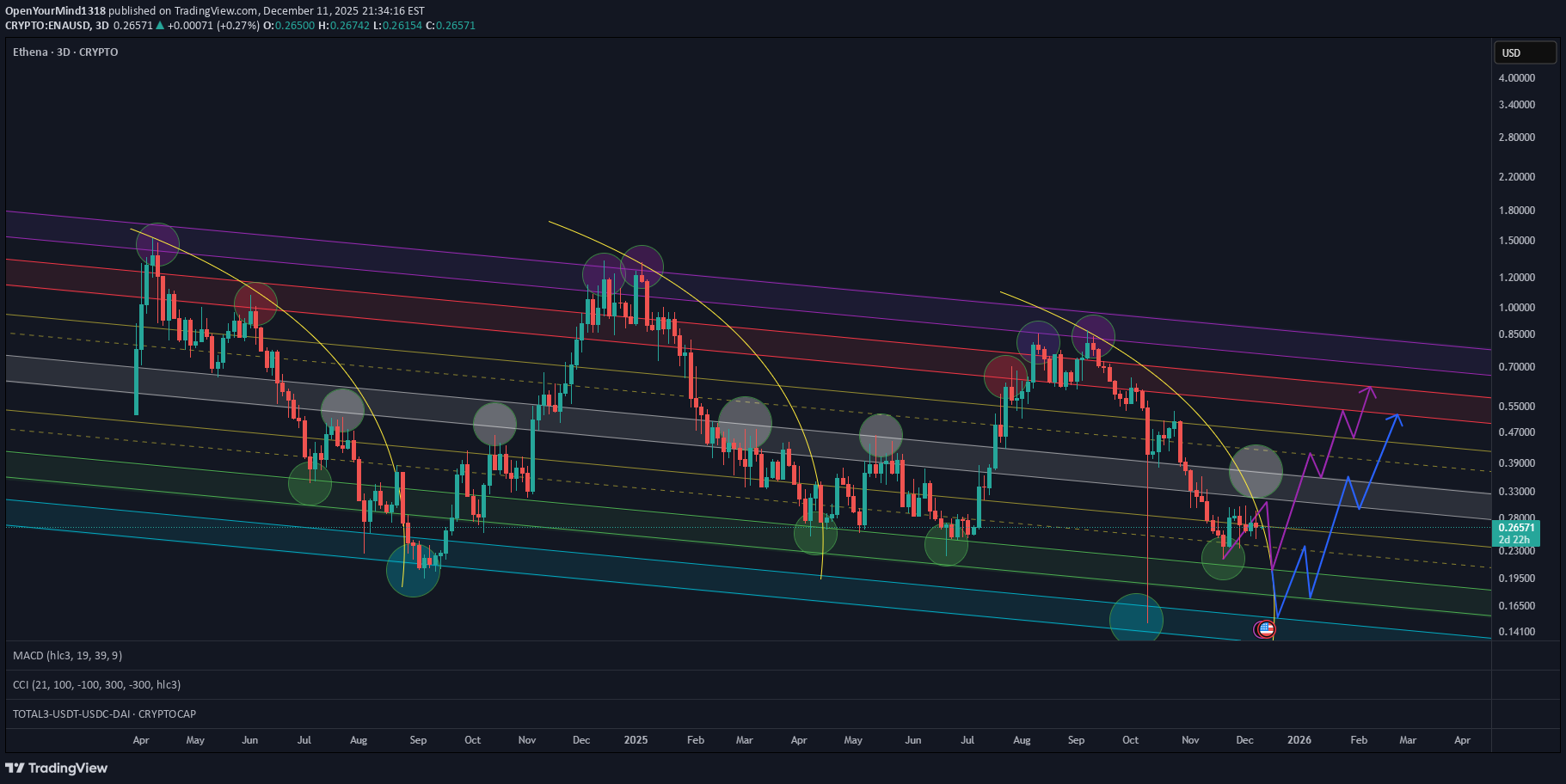
Task: Click the OpenYourMind1318 author name
Action: pyautogui.click(x=56, y=11)
